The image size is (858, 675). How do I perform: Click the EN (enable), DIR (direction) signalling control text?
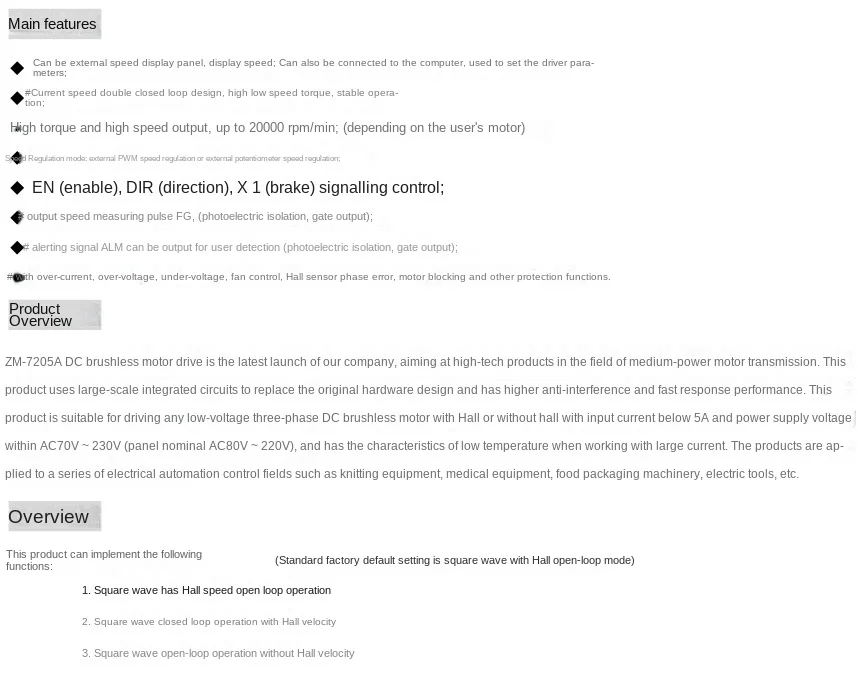[238, 188]
